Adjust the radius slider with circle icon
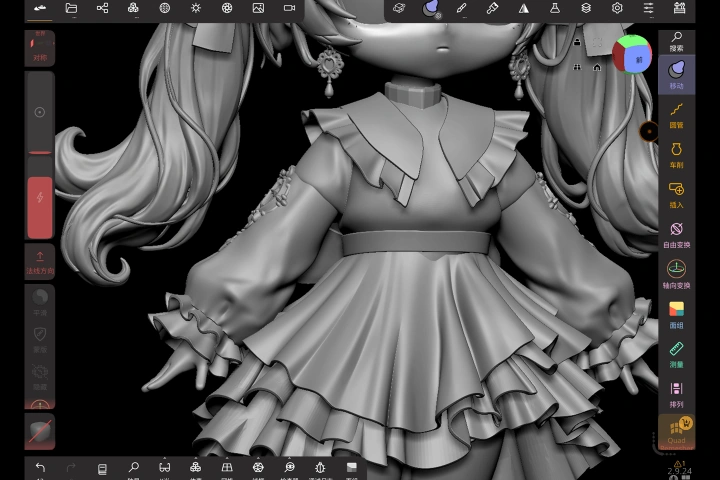The image size is (720, 480). click(x=40, y=113)
